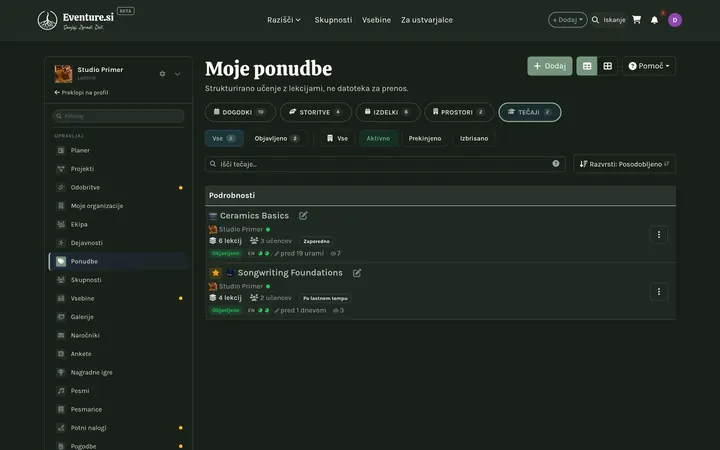Click the Galerije sidebar icon
Viewport: 720px width, 450px height.
(61, 316)
